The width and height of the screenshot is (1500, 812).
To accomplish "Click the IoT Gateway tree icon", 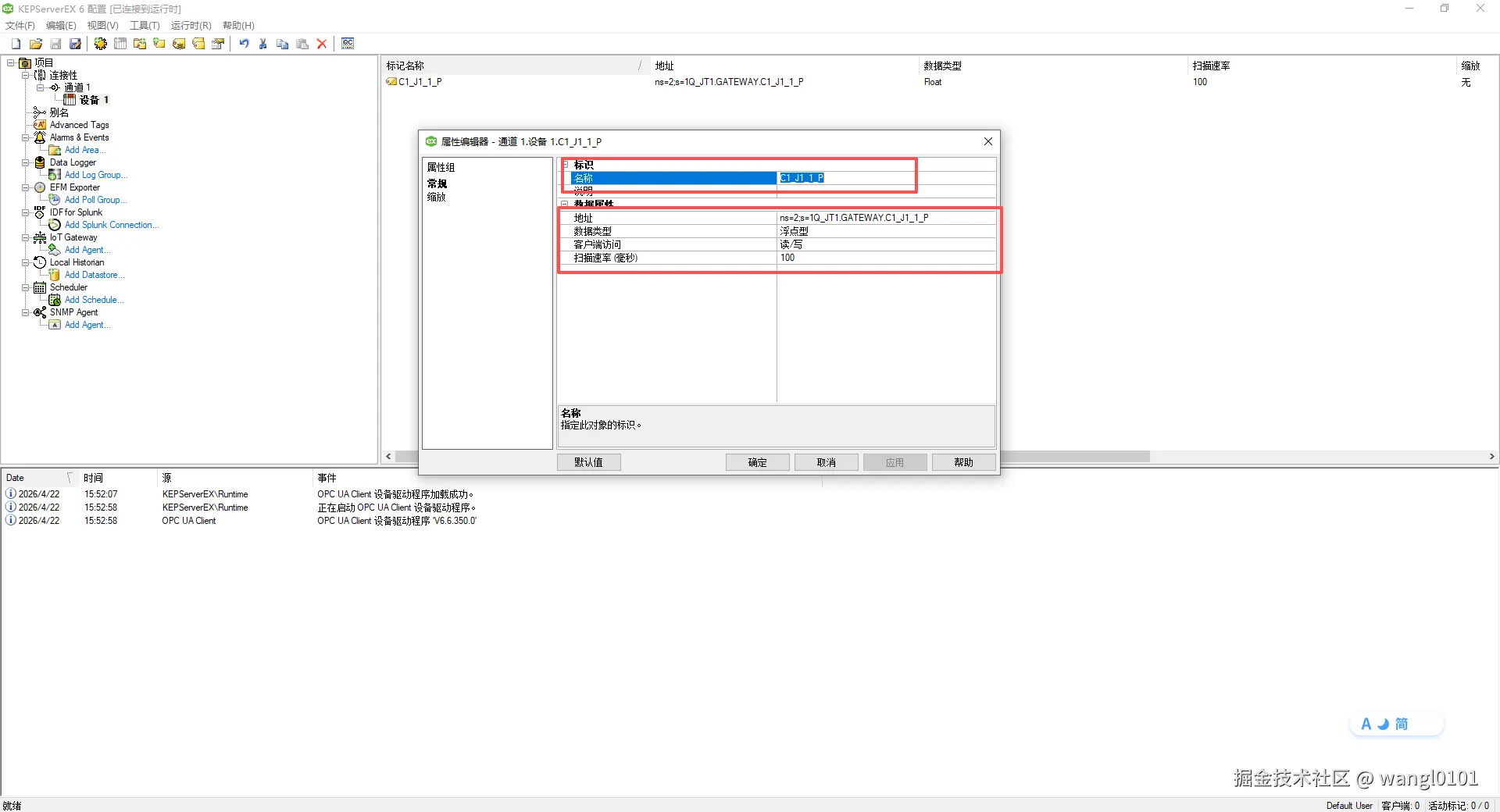I will [40, 237].
